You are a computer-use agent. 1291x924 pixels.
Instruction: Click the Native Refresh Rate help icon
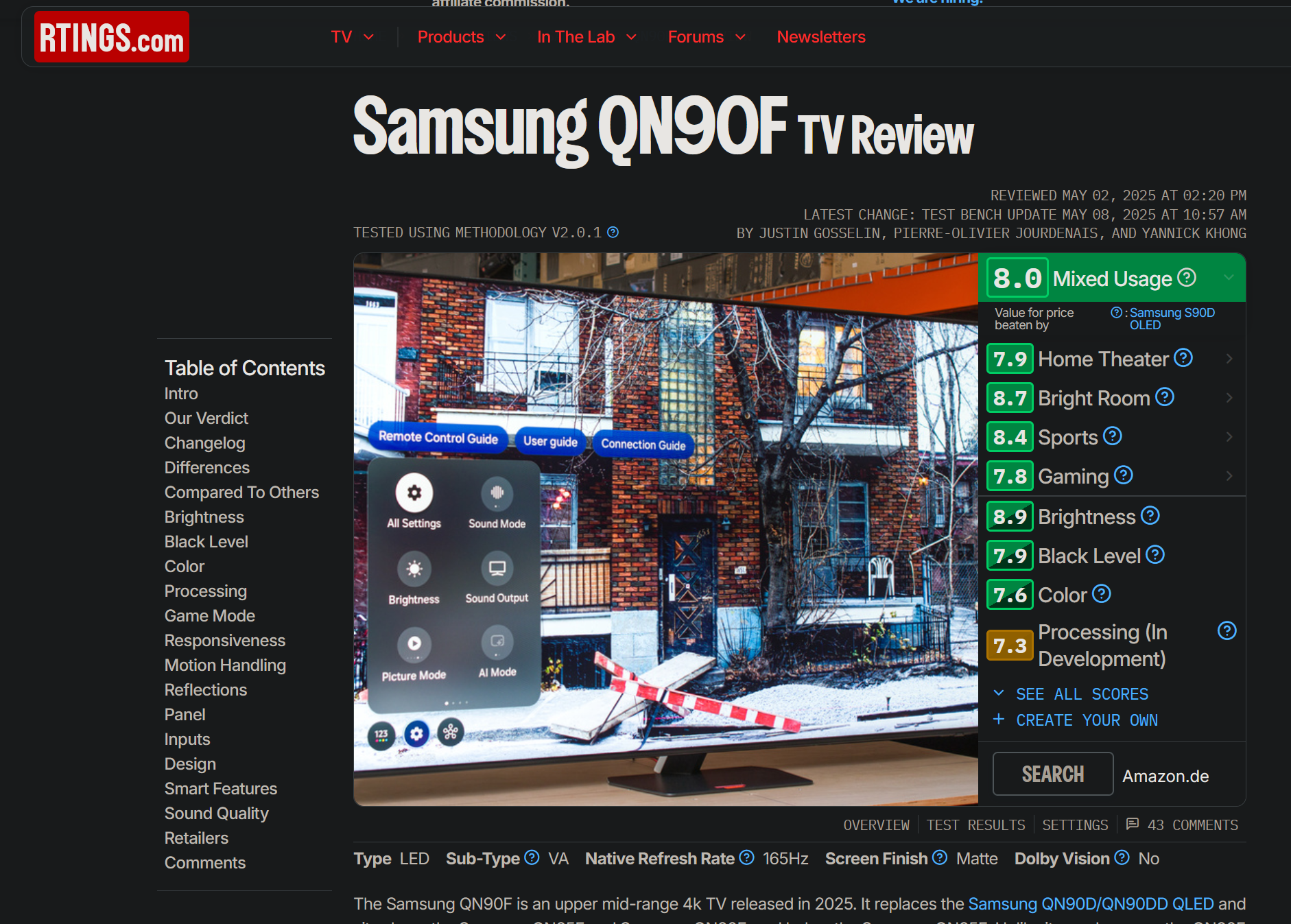coord(747,857)
